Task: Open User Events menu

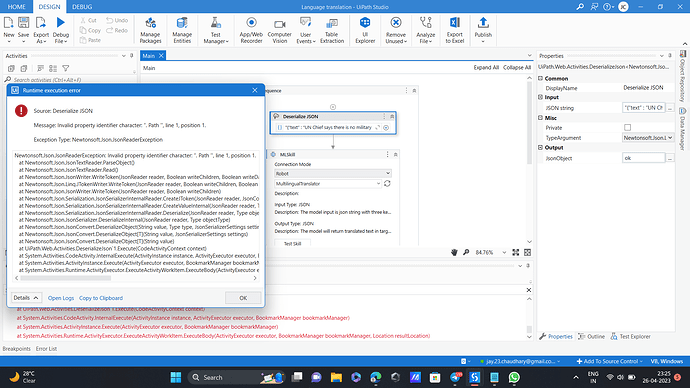Action: [305, 30]
